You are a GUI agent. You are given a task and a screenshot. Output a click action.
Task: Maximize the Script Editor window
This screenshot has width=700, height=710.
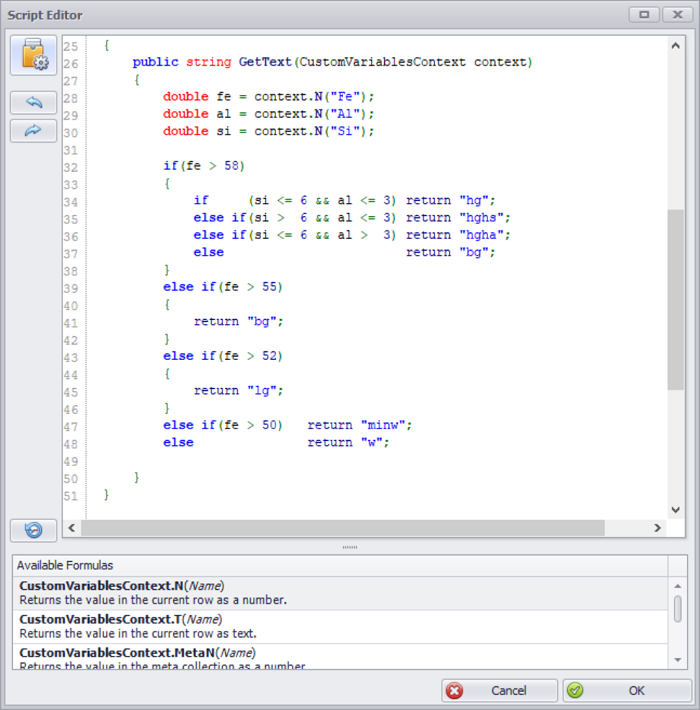(x=644, y=15)
